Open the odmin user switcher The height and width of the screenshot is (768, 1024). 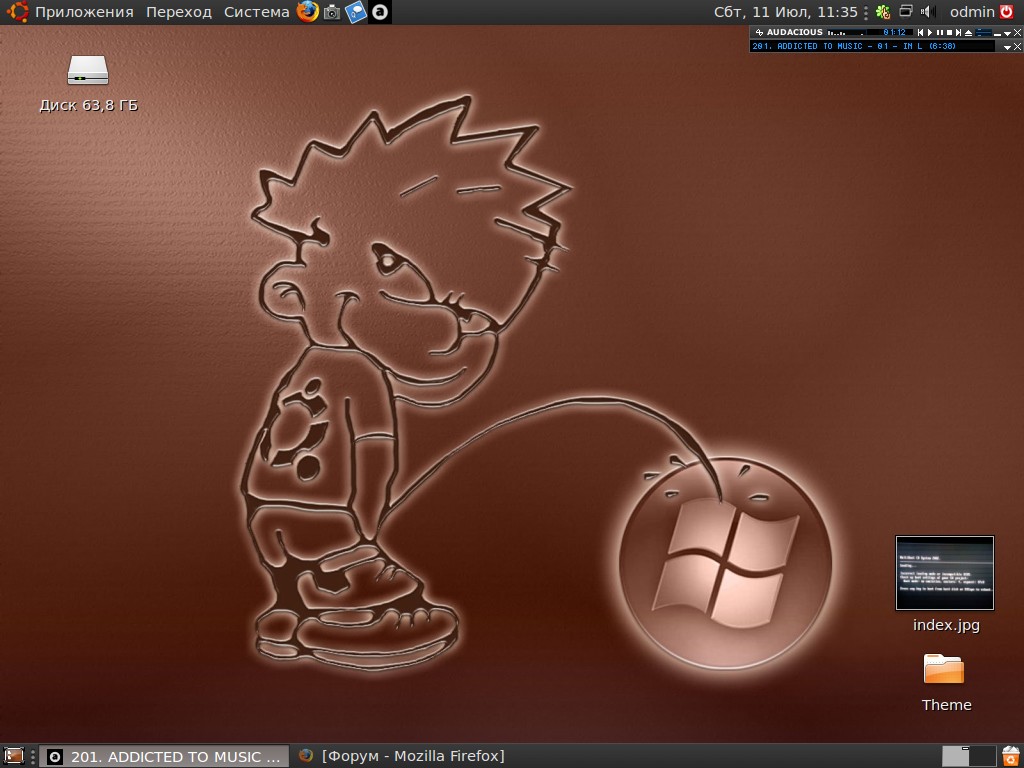972,12
